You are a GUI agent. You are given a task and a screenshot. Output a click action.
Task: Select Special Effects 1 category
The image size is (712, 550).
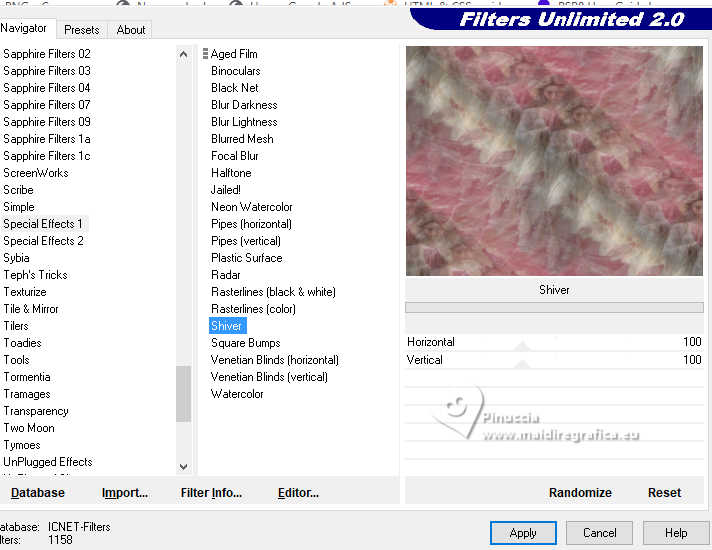tap(43, 224)
